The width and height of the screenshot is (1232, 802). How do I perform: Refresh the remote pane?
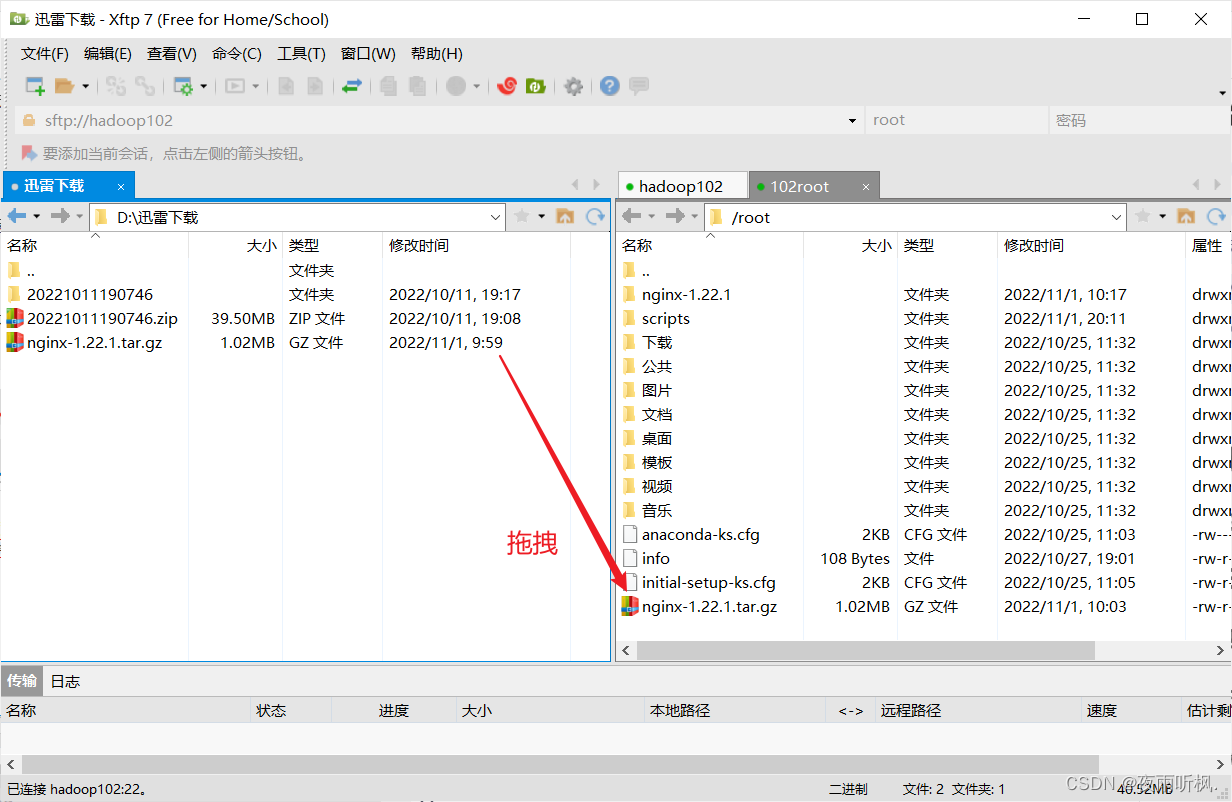1216,216
